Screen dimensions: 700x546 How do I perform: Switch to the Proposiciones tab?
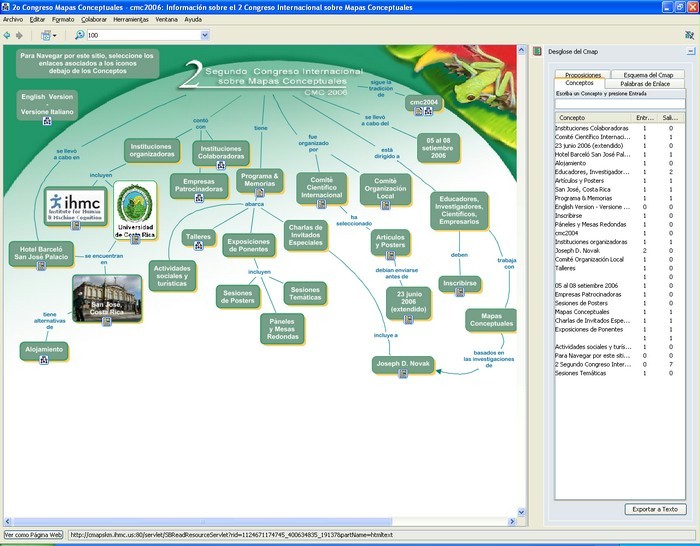pos(583,75)
